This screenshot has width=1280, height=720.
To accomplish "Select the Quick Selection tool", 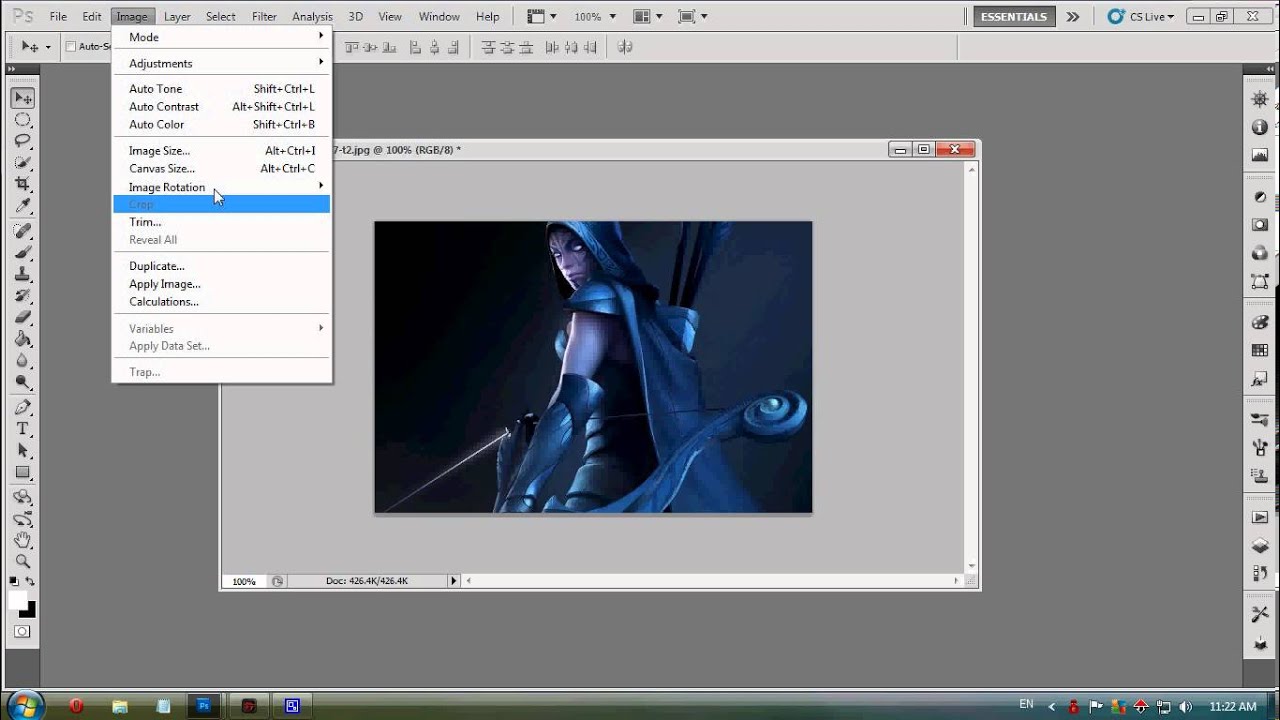I will coord(22,162).
